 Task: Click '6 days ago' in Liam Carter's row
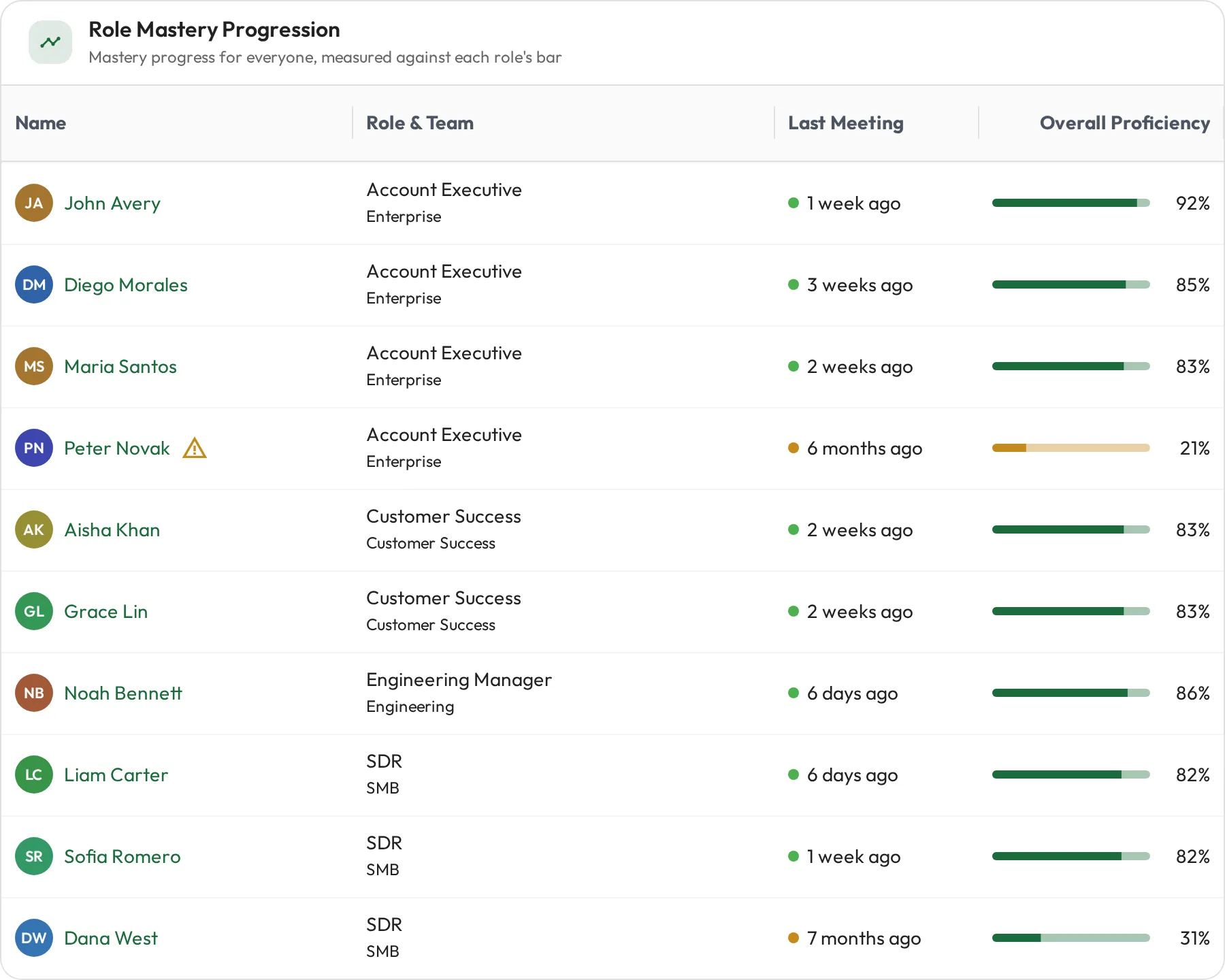[x=852, y=775]
